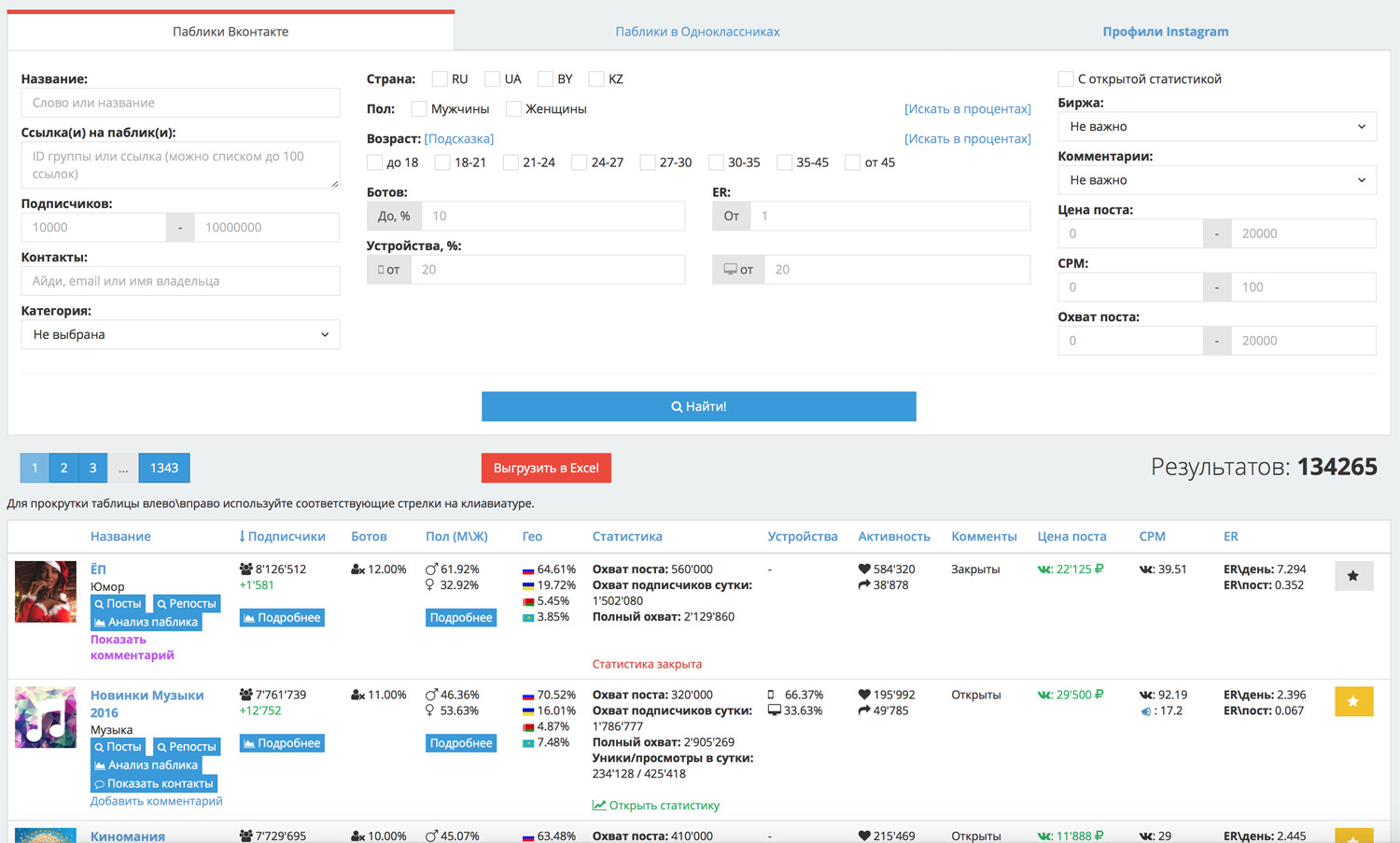Toggle С открытой статистикой checkbox
Image resolution: width=1400 pixels, height=843 pixels.
click(1066, 79)
